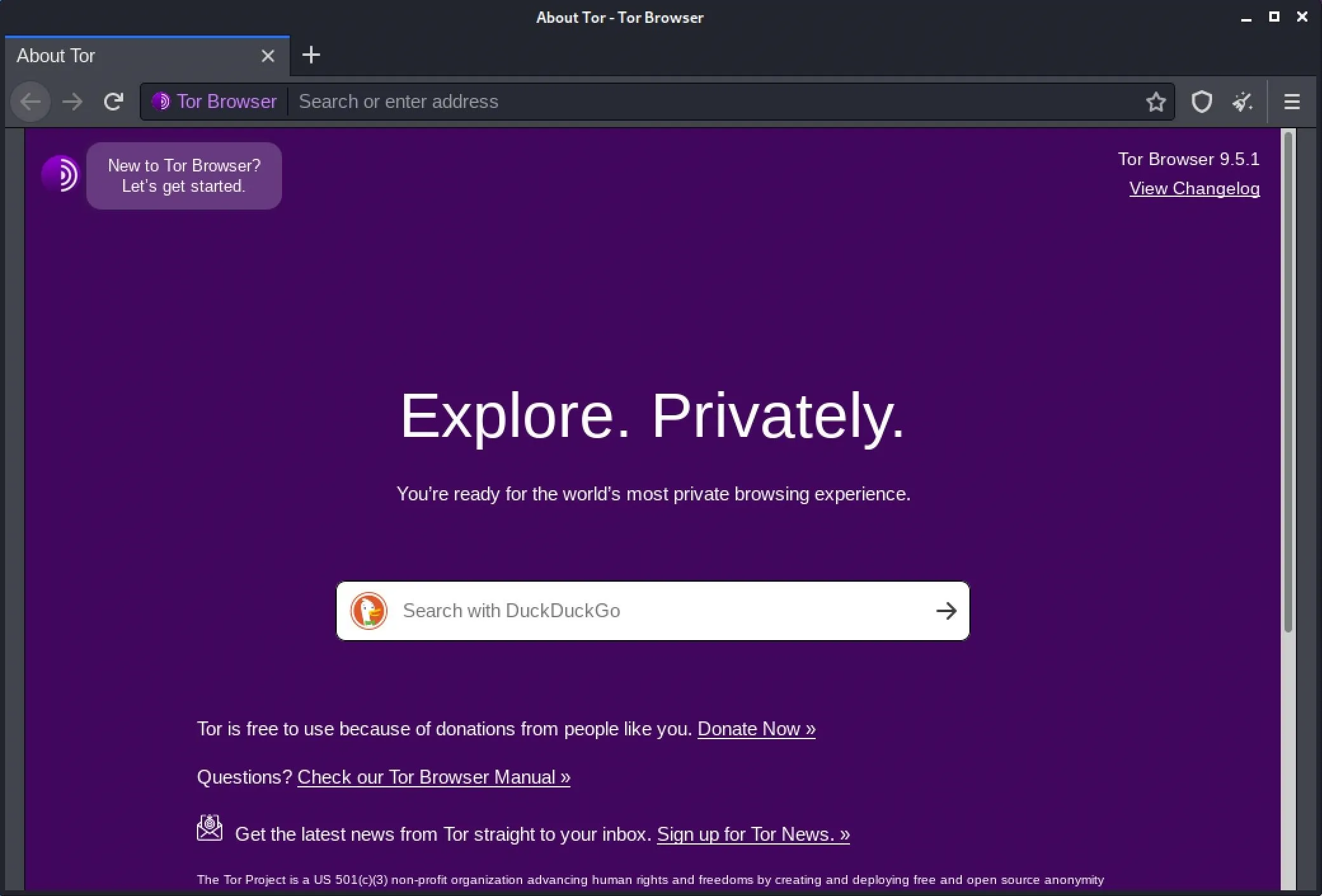Close the About Tor tab
The height and width of the screenshot is (896, 1322).
268,56
